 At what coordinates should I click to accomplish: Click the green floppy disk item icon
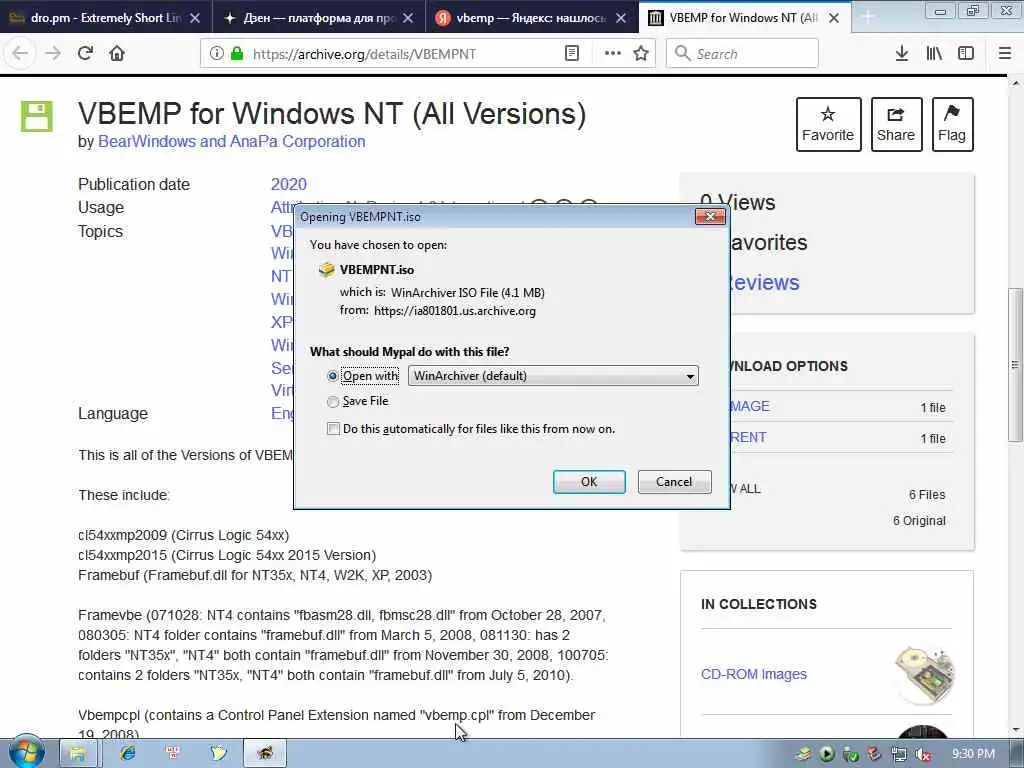(x=37, y=116)
